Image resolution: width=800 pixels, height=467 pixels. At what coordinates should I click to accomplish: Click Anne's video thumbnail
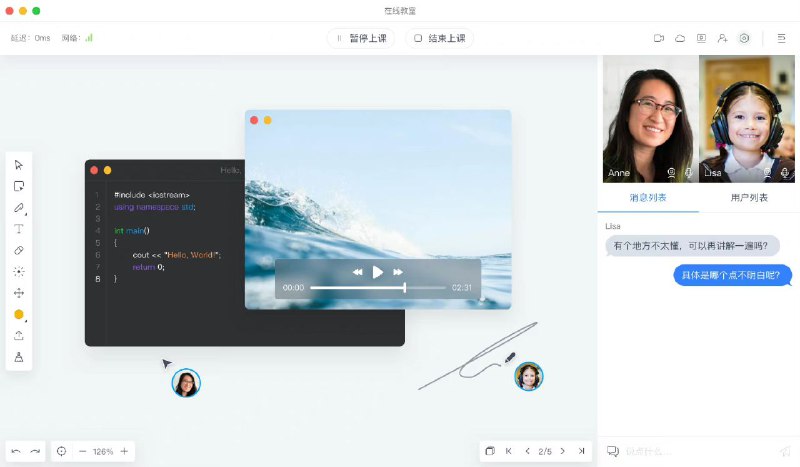point(651,118)
